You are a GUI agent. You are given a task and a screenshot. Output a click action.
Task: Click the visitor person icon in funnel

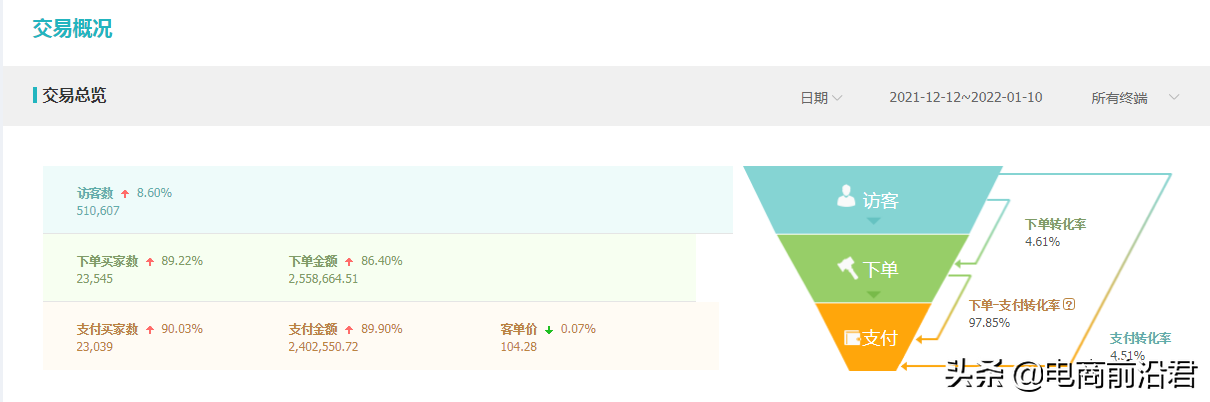pyautogui.click(x=846, y=196)
